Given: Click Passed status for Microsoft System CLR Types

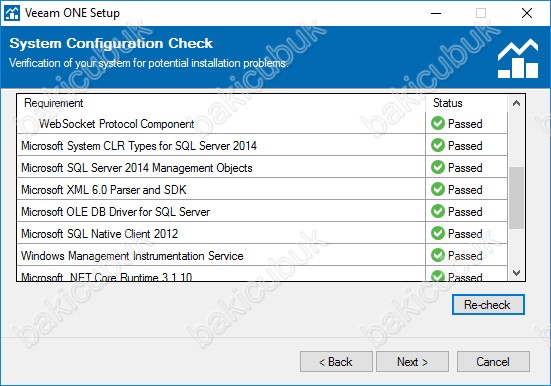Looking at the screenshot, I should click(x=465, y=146).
